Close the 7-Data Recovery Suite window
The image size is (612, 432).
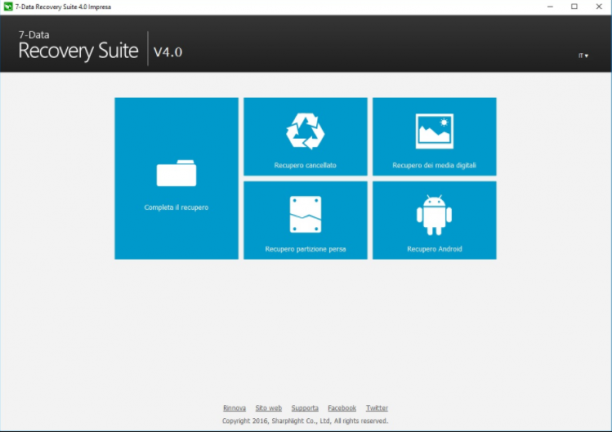point(599,7)
